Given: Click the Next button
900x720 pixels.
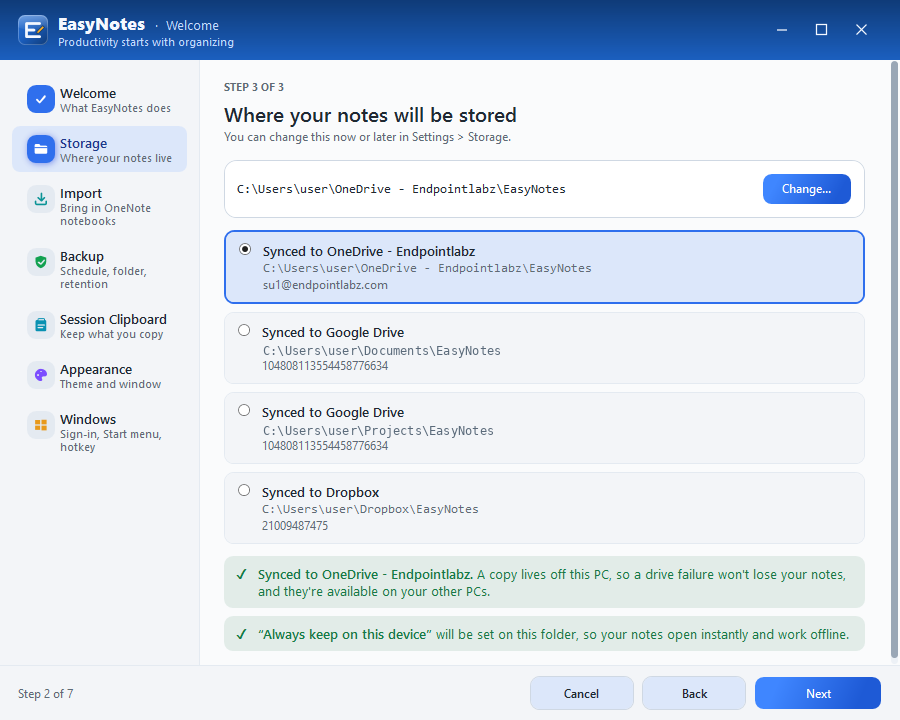Looking at the screenshot, I should coord(818,694).
